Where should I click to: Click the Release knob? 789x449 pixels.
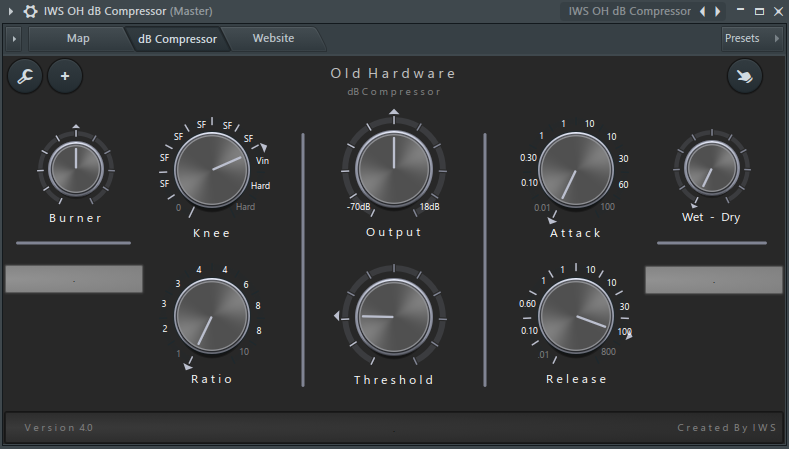click(576, 316)
